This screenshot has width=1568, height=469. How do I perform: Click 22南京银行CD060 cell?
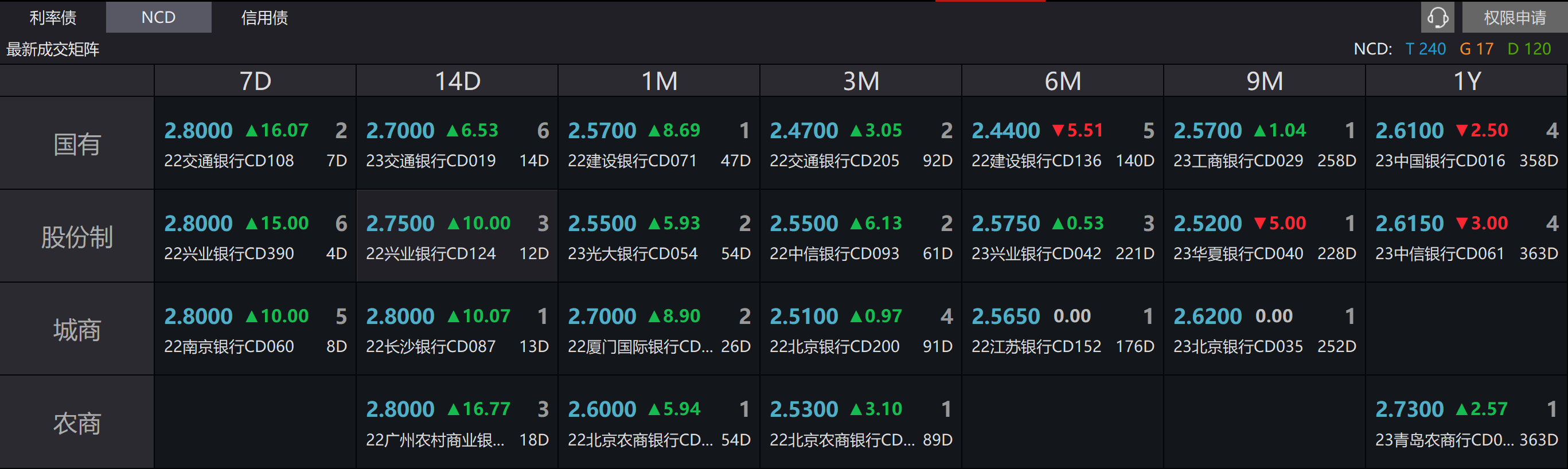click(255, 329)
